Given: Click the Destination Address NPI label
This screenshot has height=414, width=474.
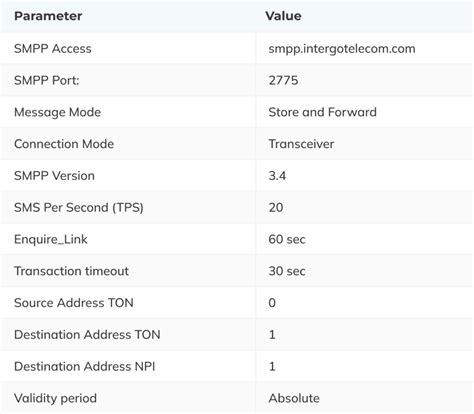Looking at the screenshot, I should tap(85, 366).
